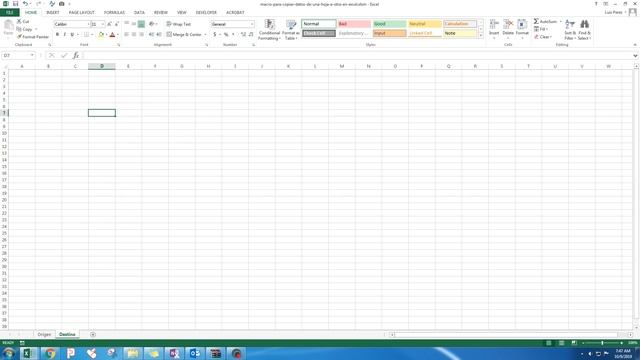Toggle Wrap Text on the cell
Image resolution: width=640 pixels, height=360 pixels.
179,24
